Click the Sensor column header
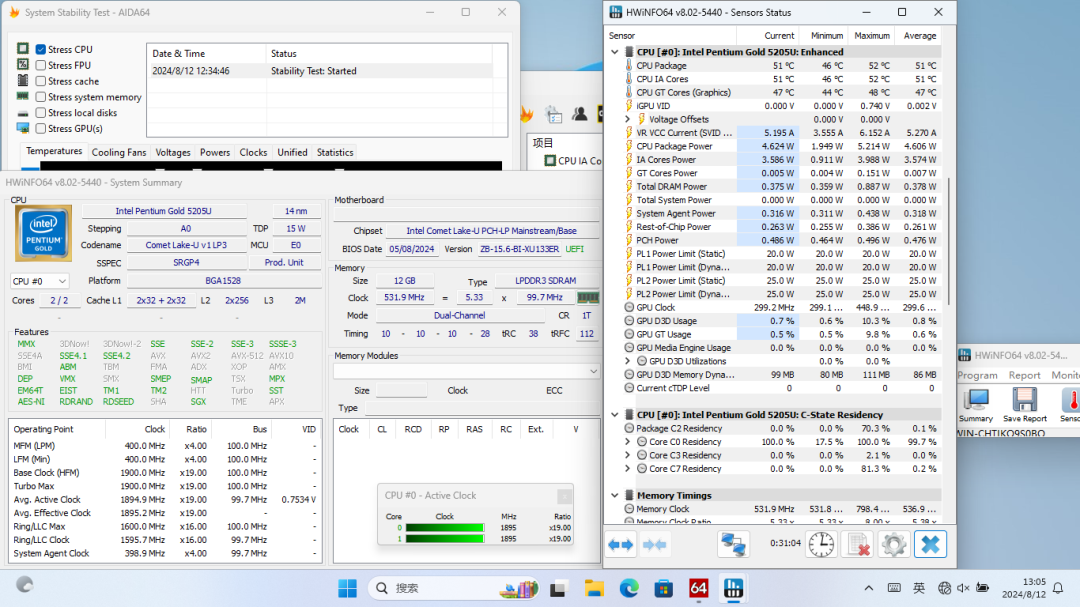The image size is (1080, 607). click(622, 35)
